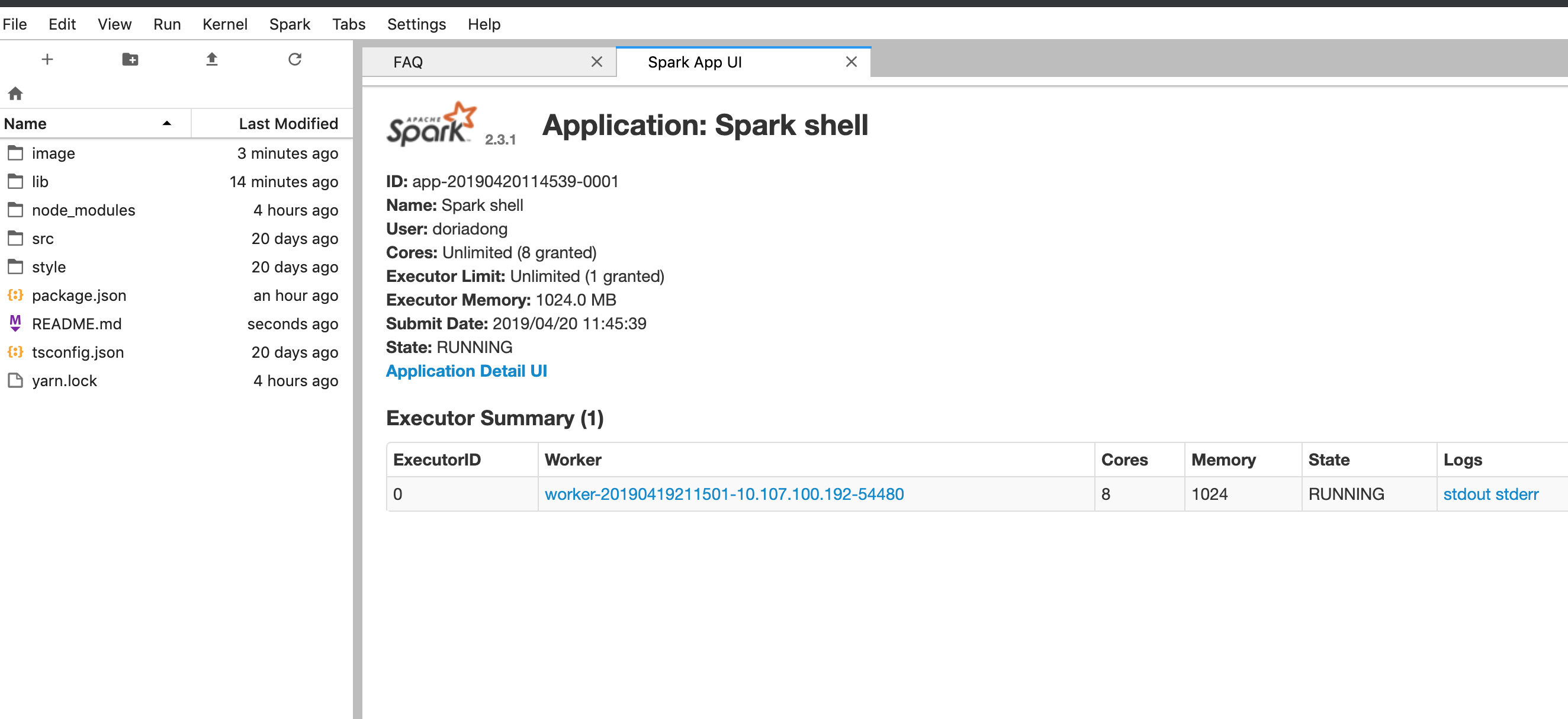Close the Spark App UI tab
Screen dimensions: 1568x719
point(851,62)
